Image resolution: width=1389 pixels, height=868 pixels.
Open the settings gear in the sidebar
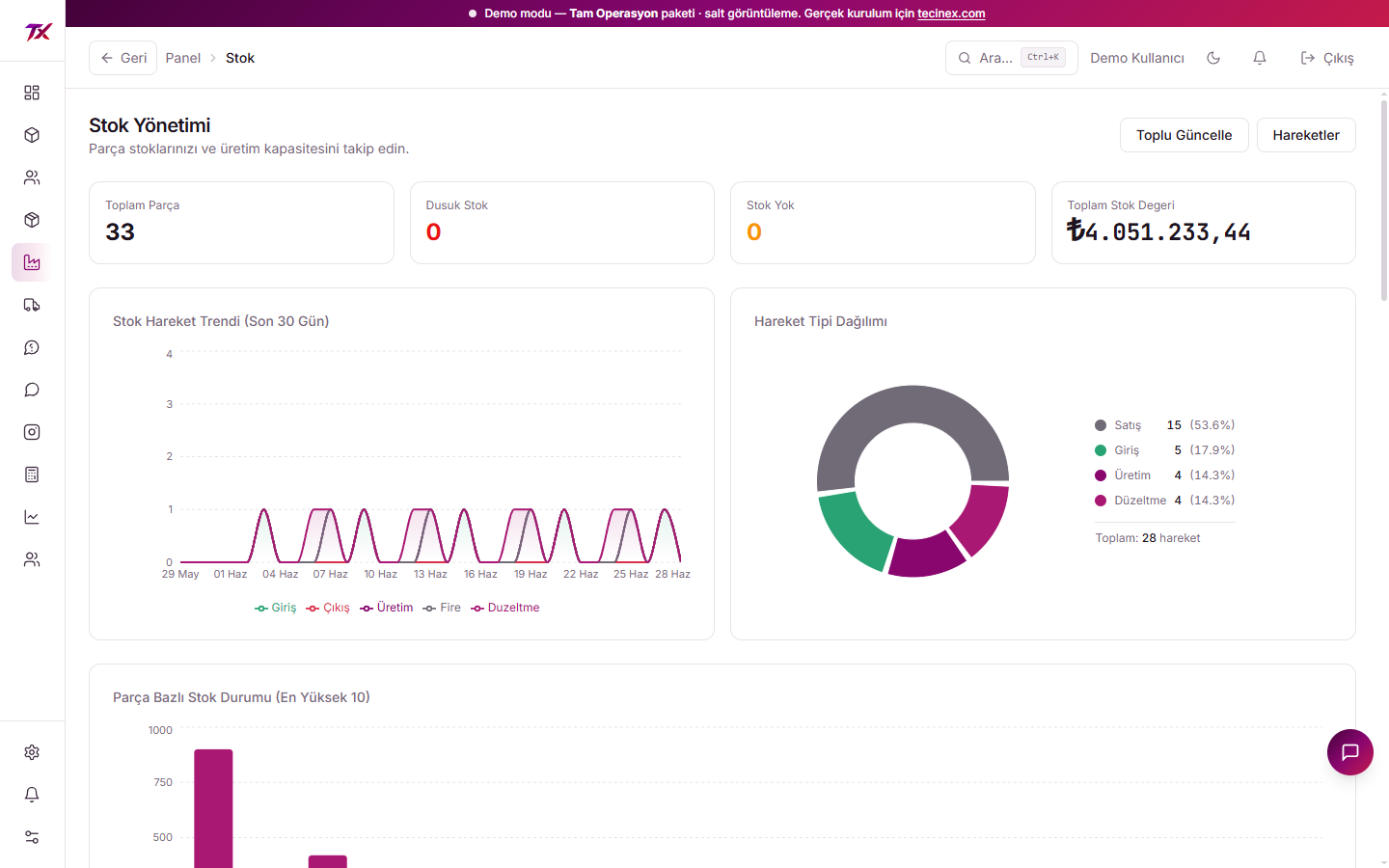click(x=32, y=752)
